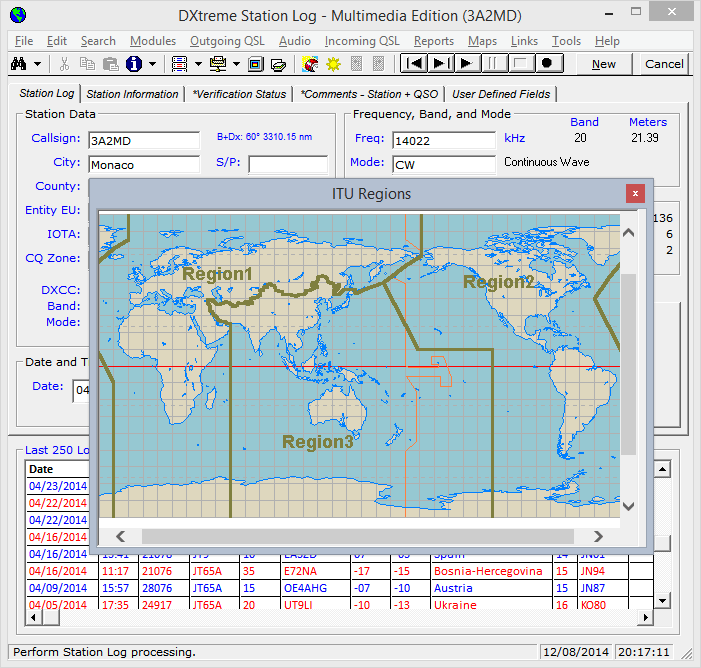The width and height of the screenshot is (701, 668).
Task: Open the Modules menu
Action: point(153,41)
